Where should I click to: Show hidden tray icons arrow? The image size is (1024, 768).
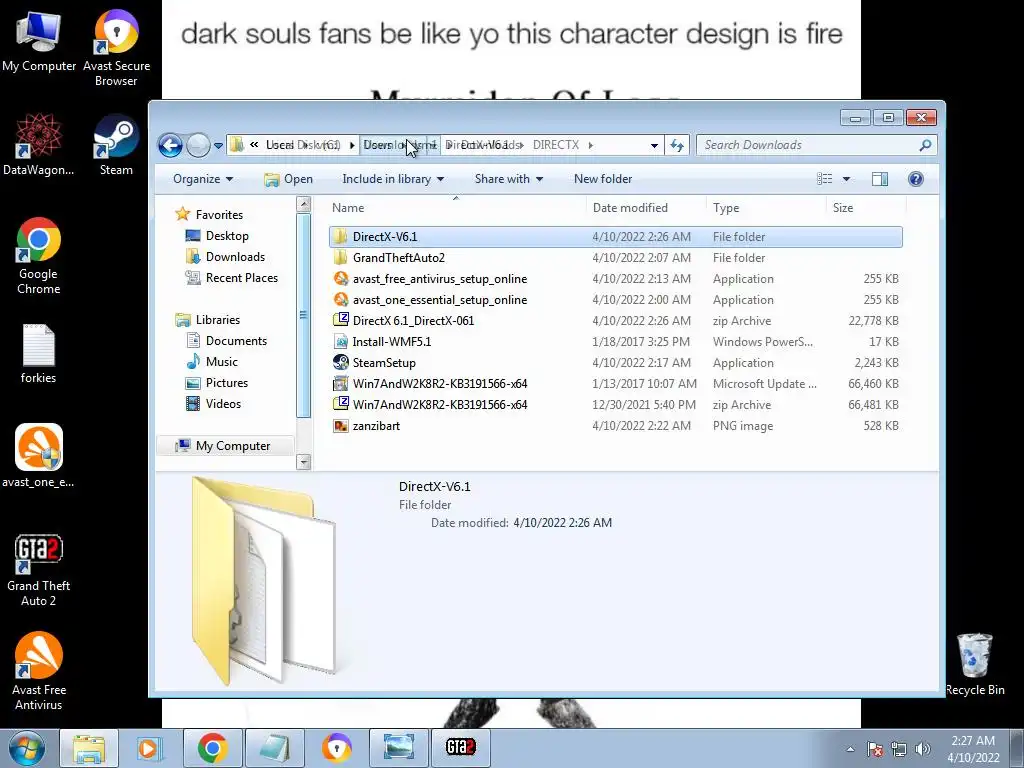(850, 749)
